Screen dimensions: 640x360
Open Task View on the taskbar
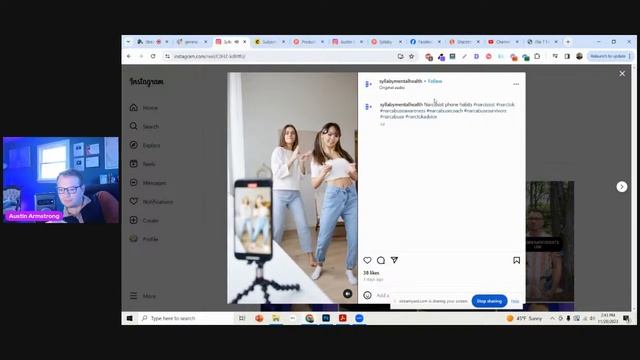point(242,318)
